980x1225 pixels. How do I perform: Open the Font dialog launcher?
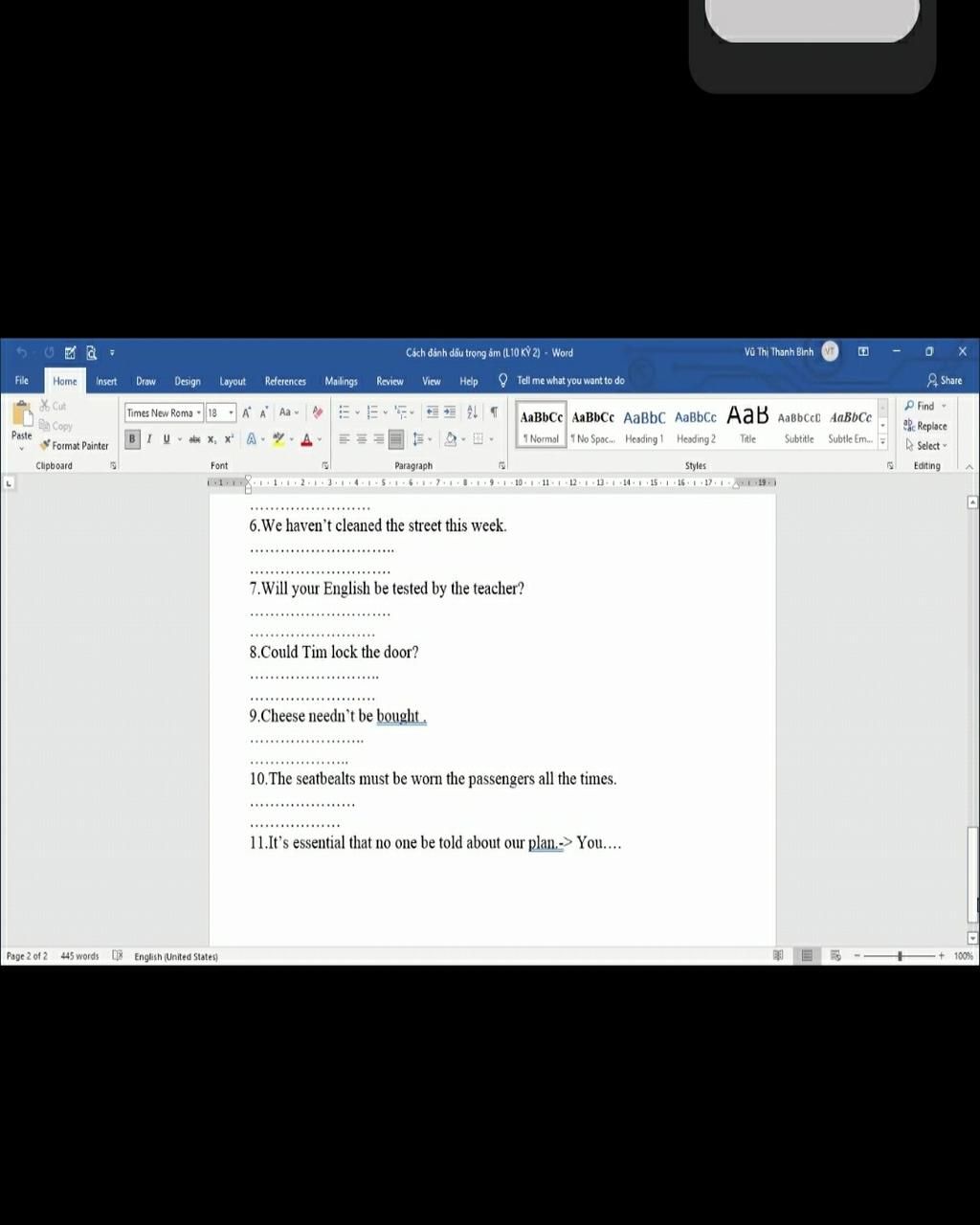point(325,465)
